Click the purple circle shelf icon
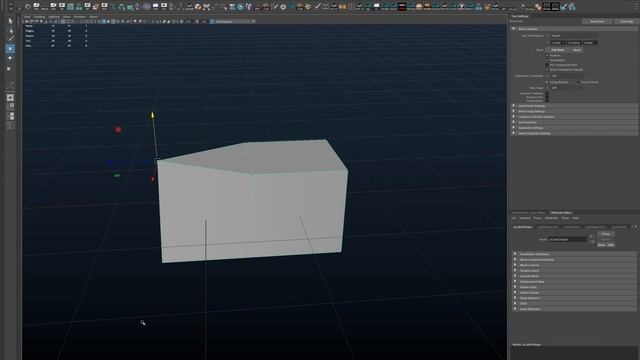640x360 pixels. tap(147, 7)
